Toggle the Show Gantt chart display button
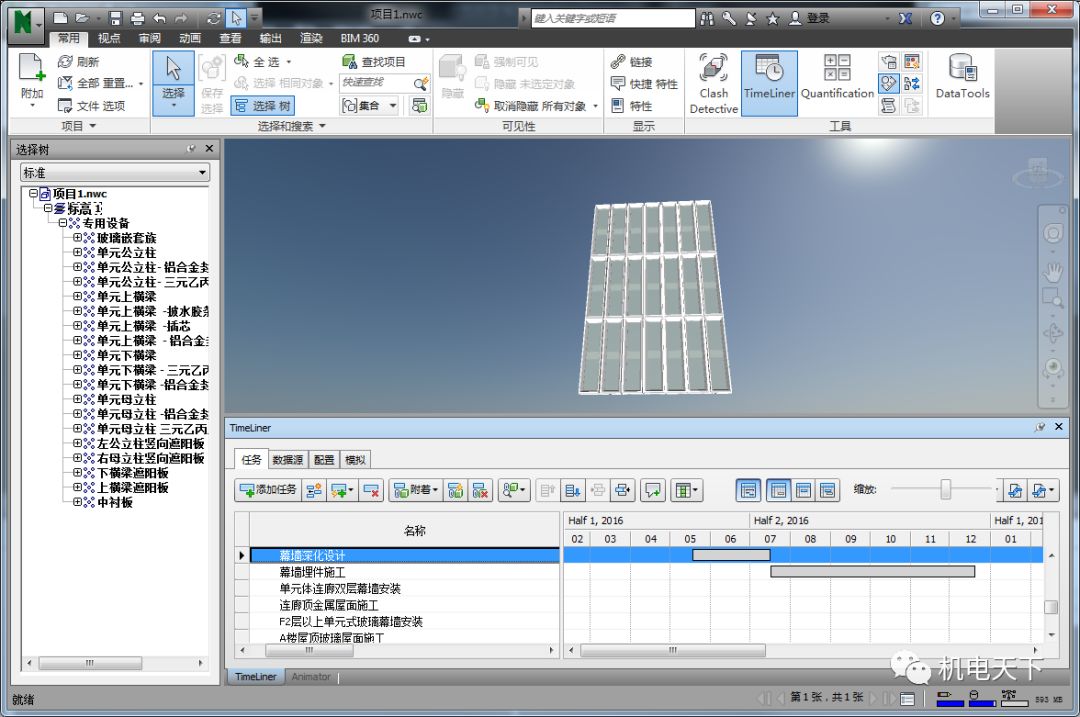Screen dimensions: 1080x717 tap(748, 490)
